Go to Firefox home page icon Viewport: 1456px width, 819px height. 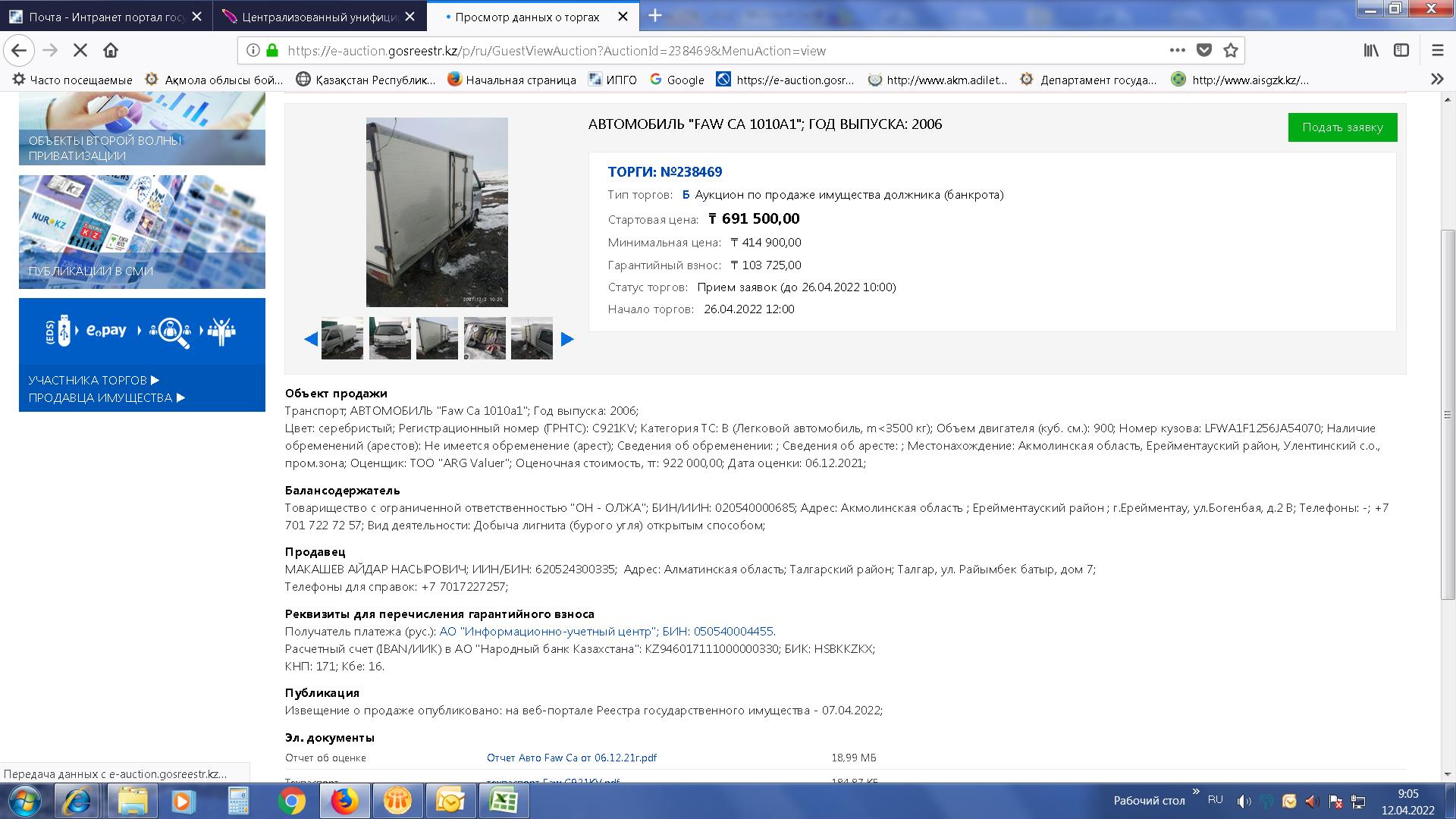tap(111, 51)
